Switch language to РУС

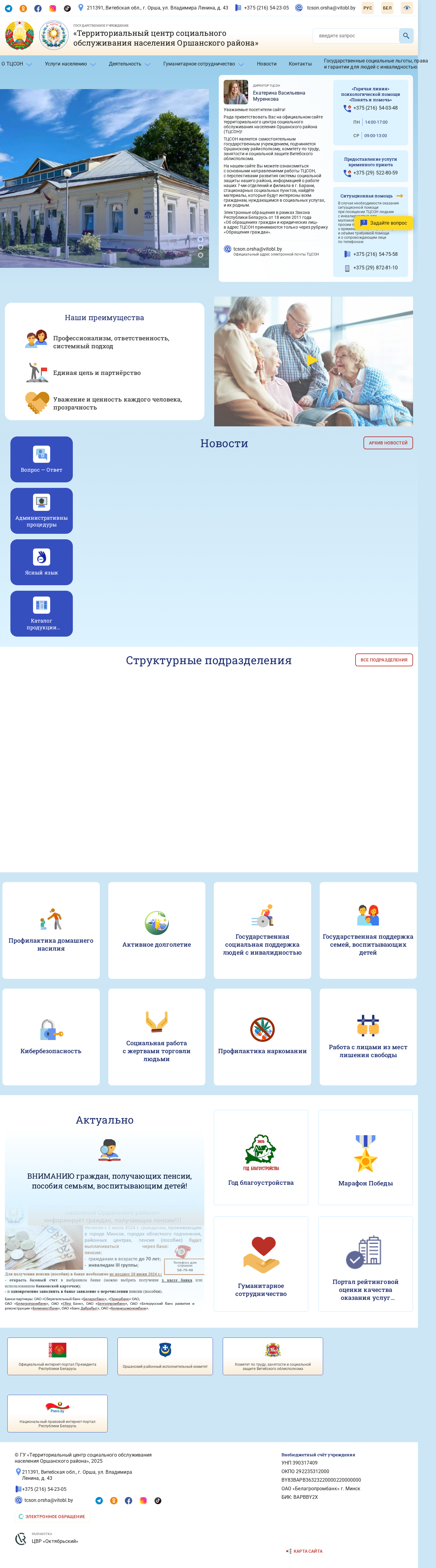[x=368, y=8]
